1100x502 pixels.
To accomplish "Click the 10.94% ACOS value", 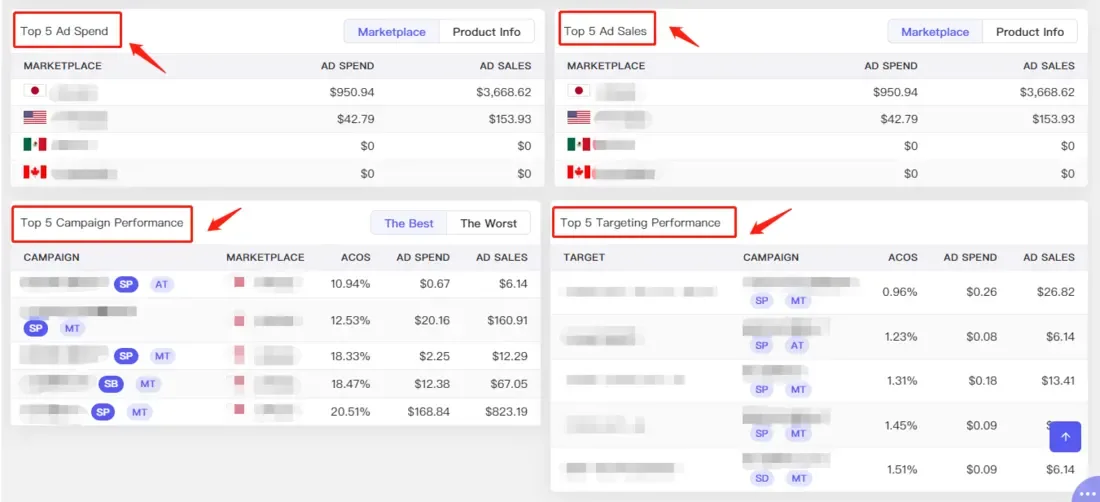I will [x=350, y=284].
